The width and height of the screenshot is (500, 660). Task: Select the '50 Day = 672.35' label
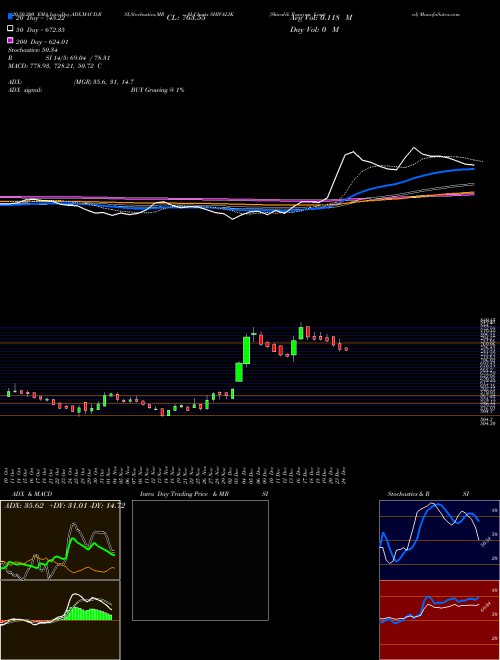(41, 29)
